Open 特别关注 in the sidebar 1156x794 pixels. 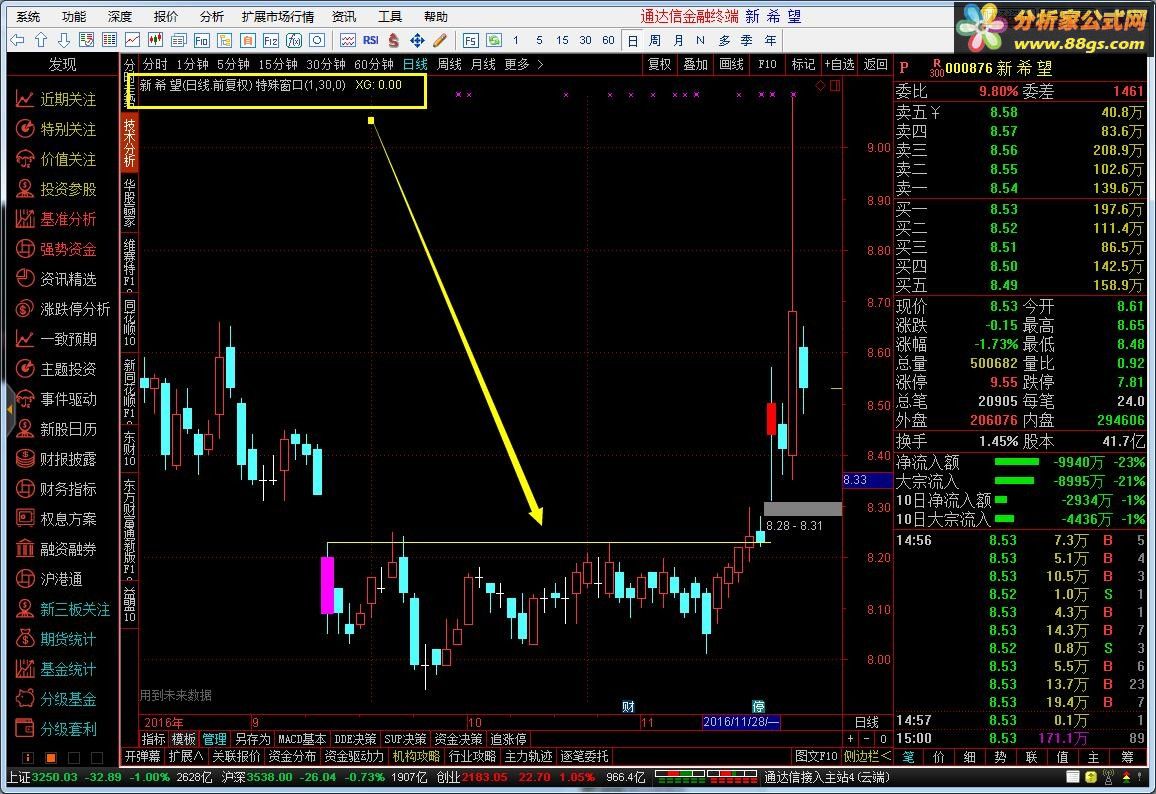58,129
